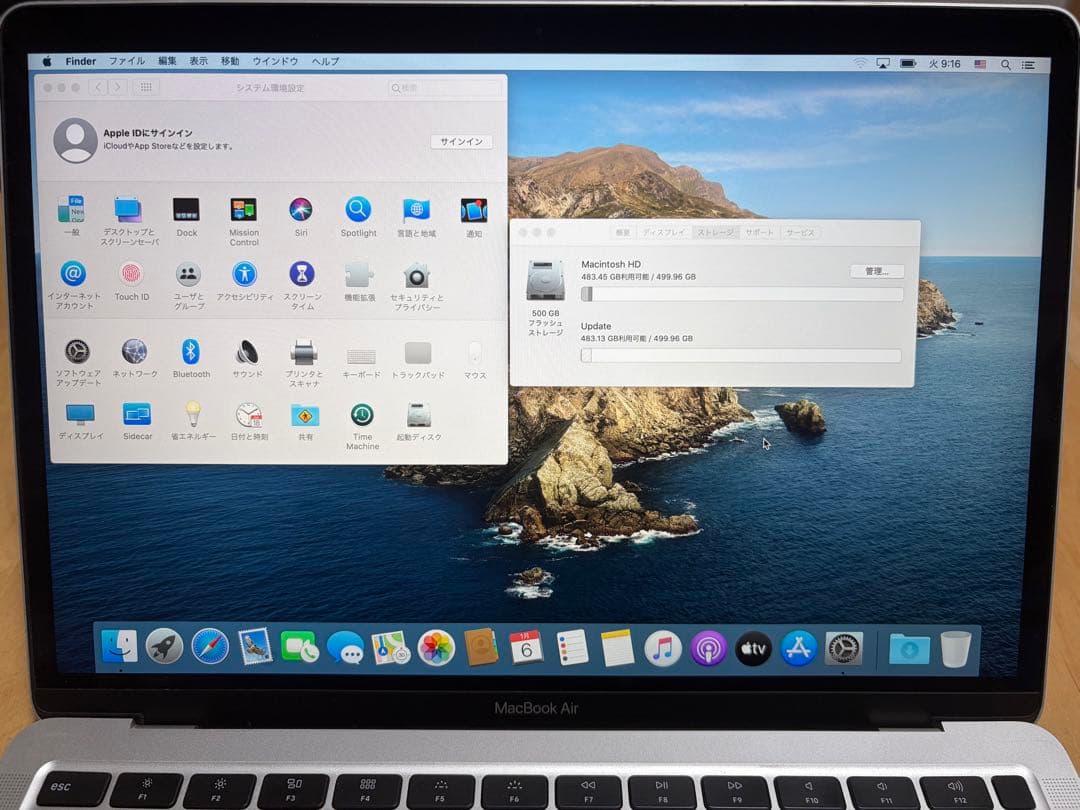Viewport: 1080px width, 810px height.
Task: Launch Safari from the Dock
Action: (x=208, y=647)
